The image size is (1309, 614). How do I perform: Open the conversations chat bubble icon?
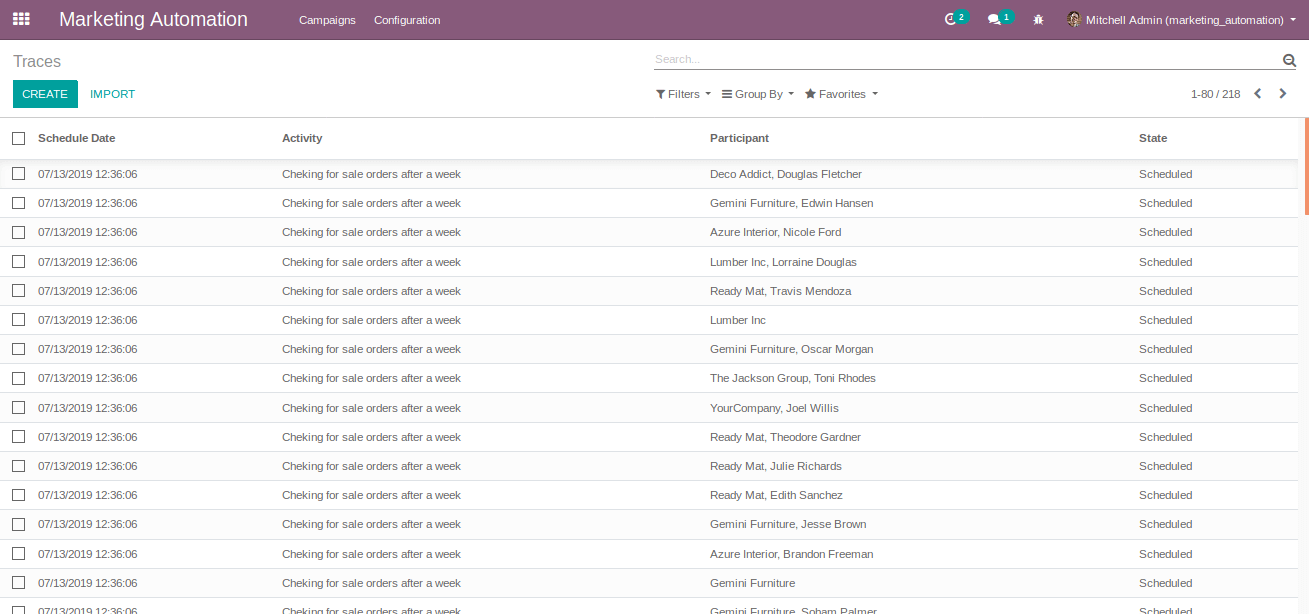pos(995,19)
